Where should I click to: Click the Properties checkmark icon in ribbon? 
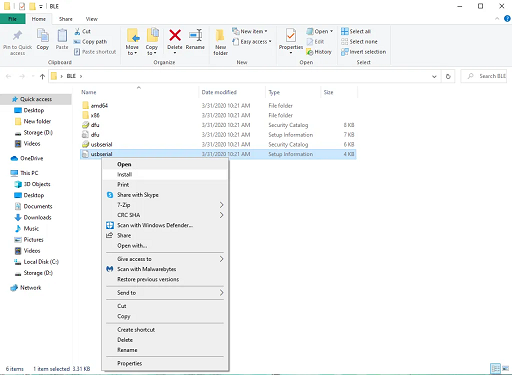click(291, 35)
